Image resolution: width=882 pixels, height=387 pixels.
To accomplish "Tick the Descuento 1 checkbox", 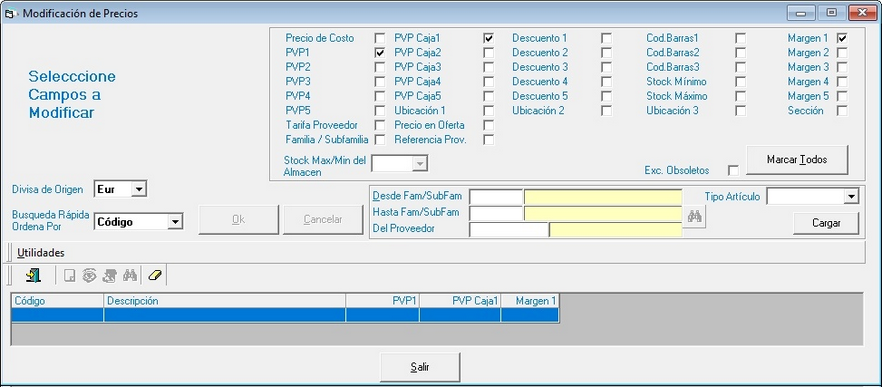I will (606, 38).
